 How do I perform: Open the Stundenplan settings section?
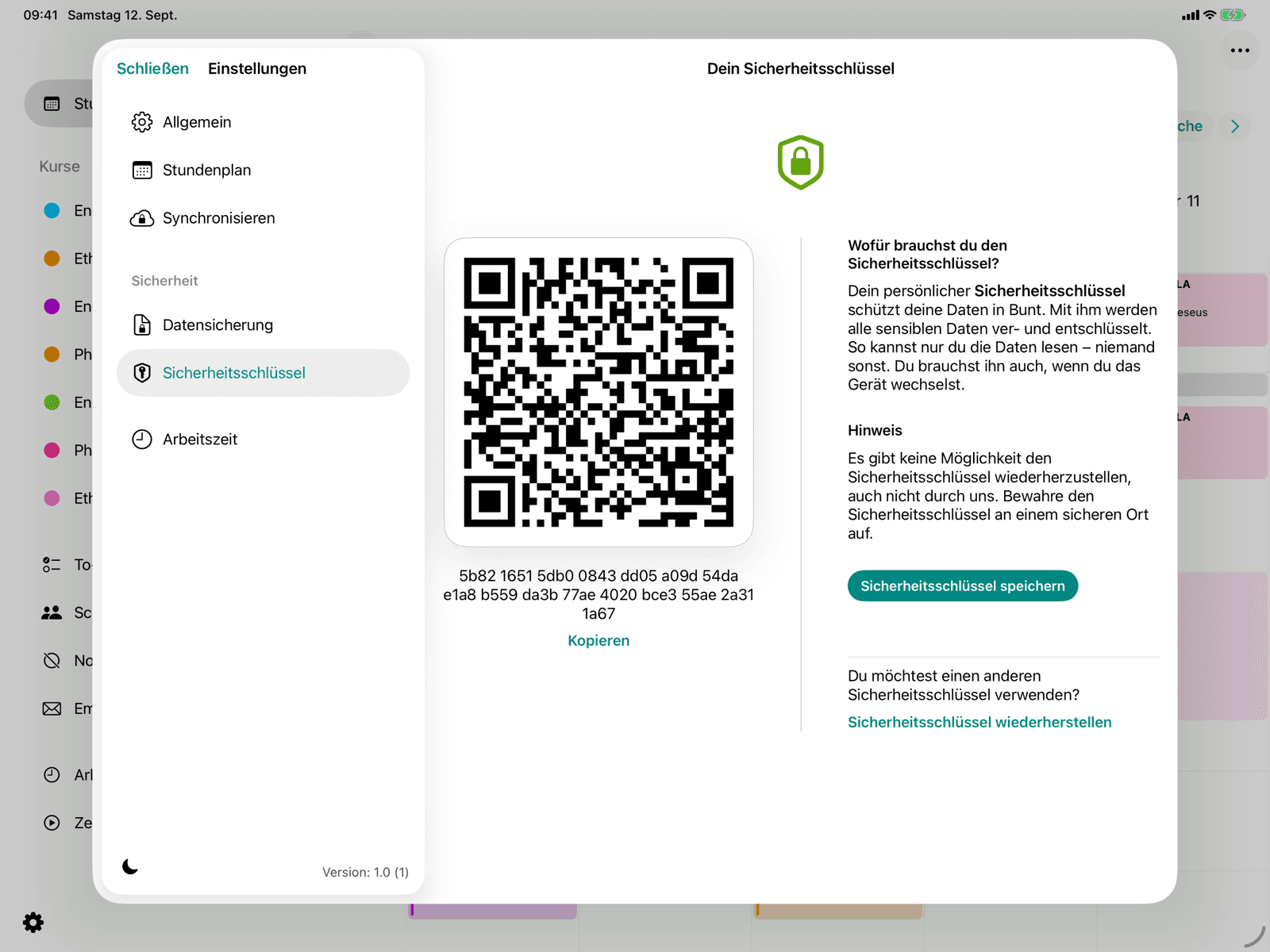pyautogui.click(x=263, y=171)
